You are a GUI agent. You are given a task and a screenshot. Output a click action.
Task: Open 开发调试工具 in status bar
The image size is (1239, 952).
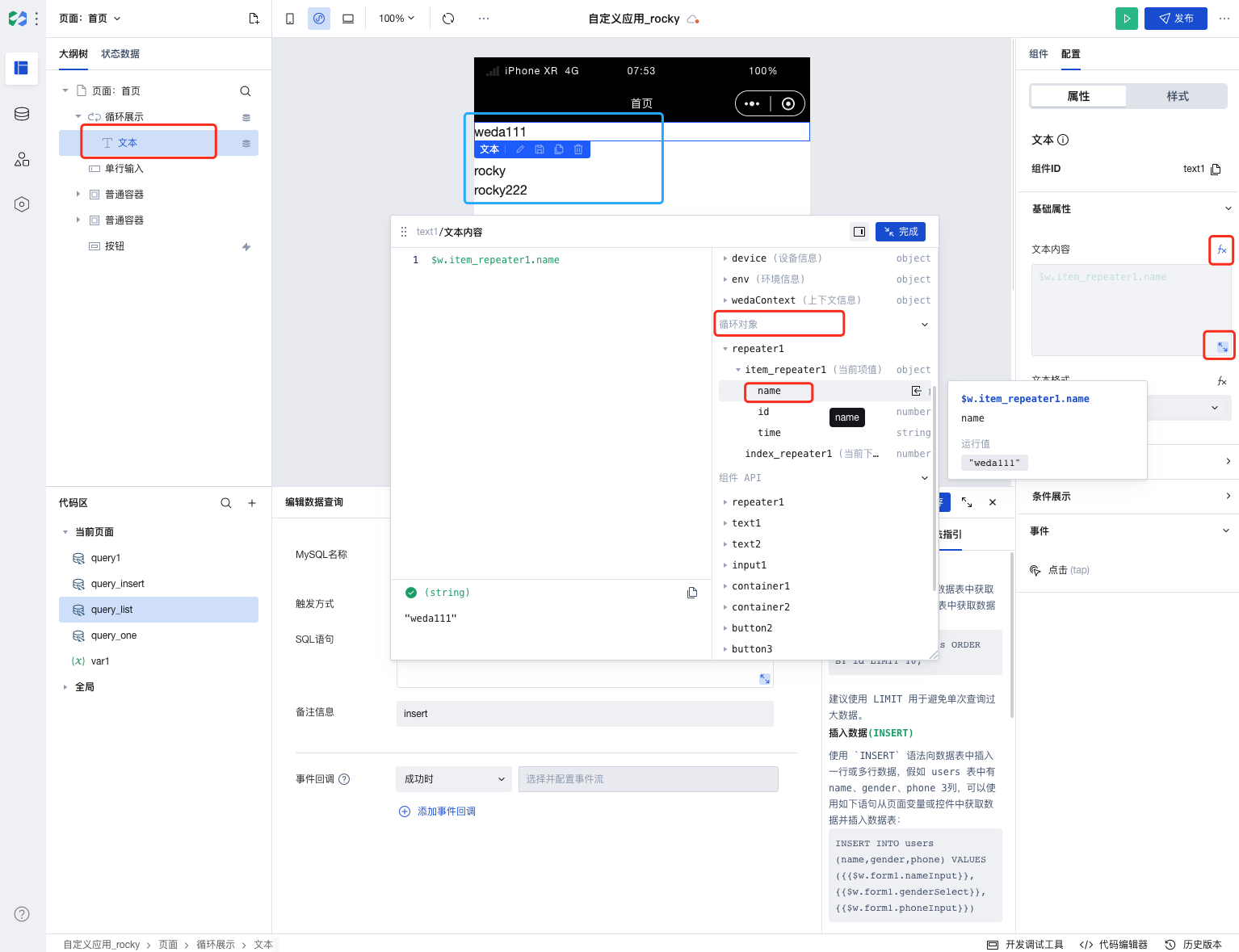click(1025, 945)
